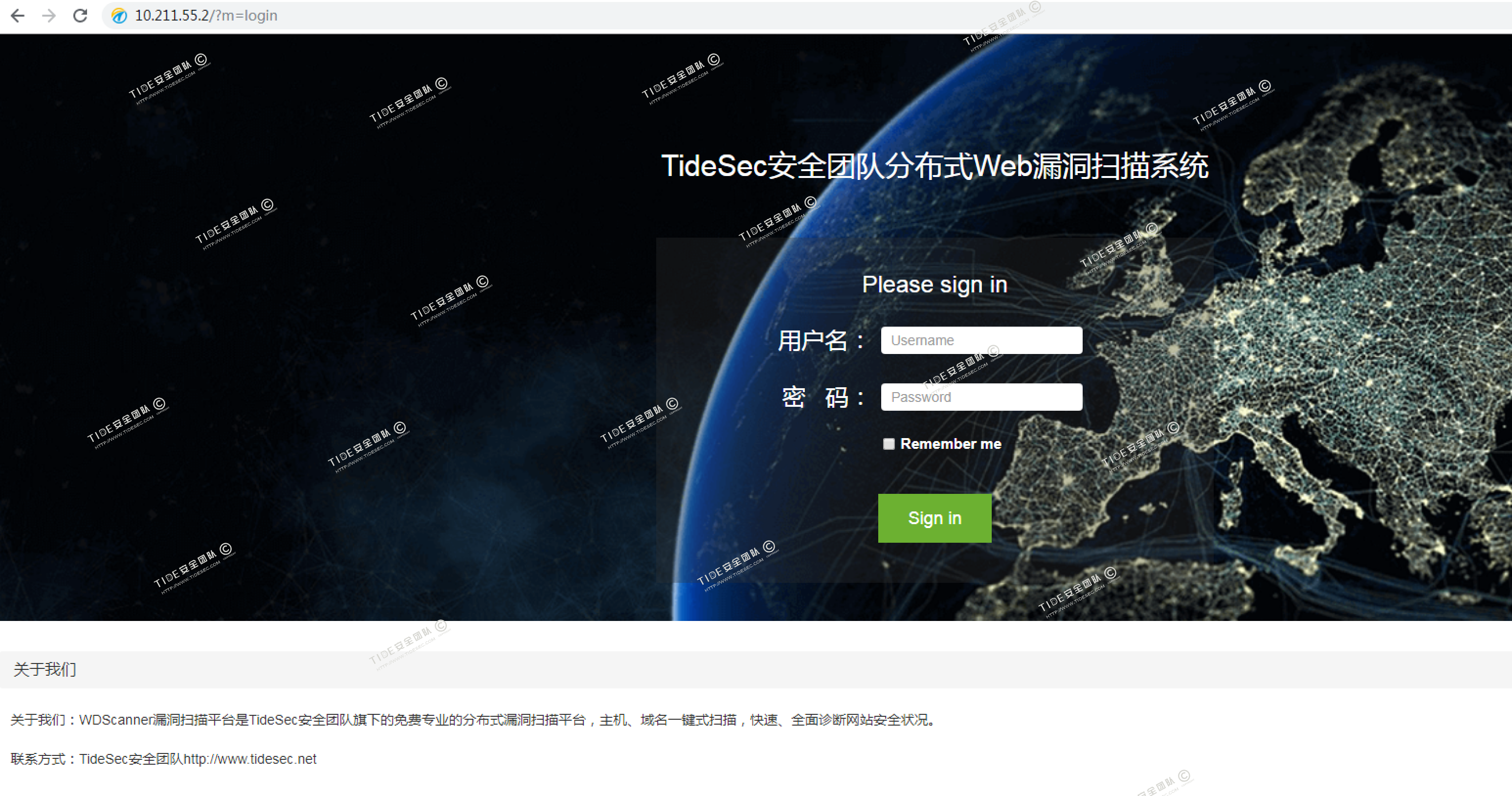
Task: Click the 'Please sign in' heading
Action: 934,285
